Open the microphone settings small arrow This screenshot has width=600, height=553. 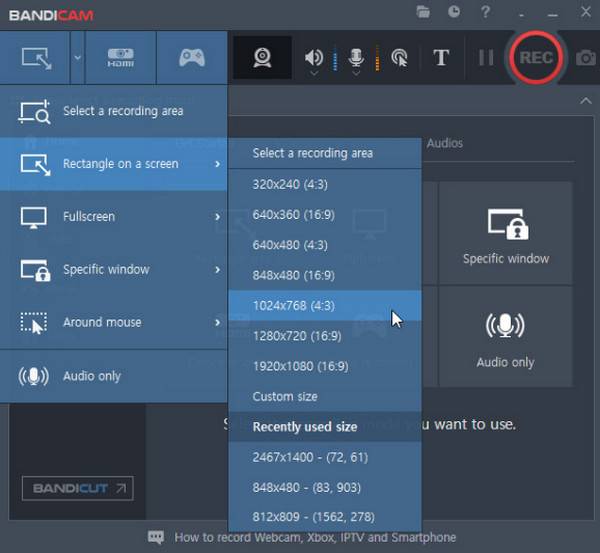[356, 73]
